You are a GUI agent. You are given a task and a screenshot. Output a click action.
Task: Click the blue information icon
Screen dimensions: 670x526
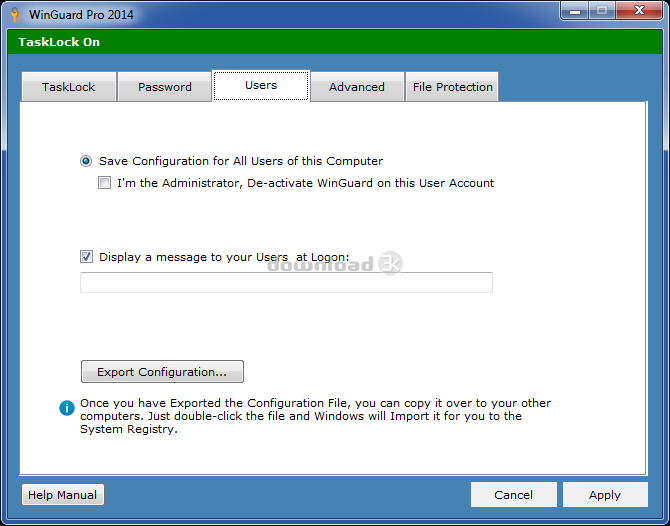67,408
